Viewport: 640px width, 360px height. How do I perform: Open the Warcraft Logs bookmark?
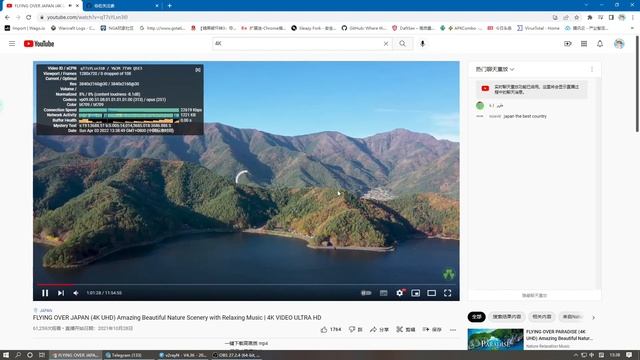pos(73,28)
